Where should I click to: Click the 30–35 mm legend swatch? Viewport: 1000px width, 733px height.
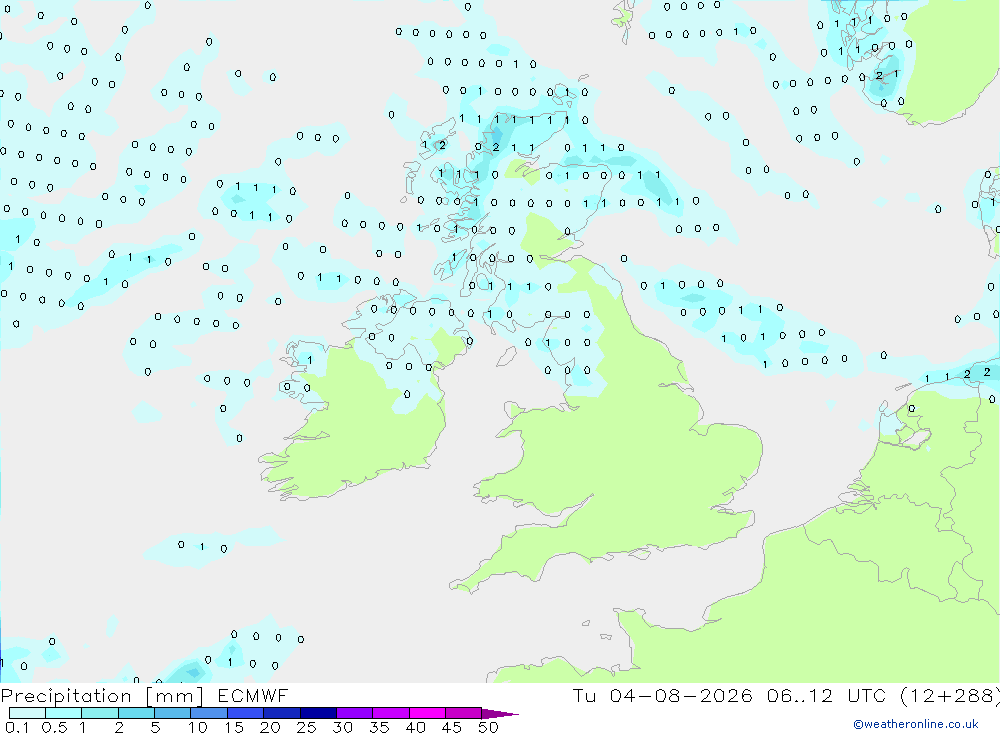(x=354, y=713)
